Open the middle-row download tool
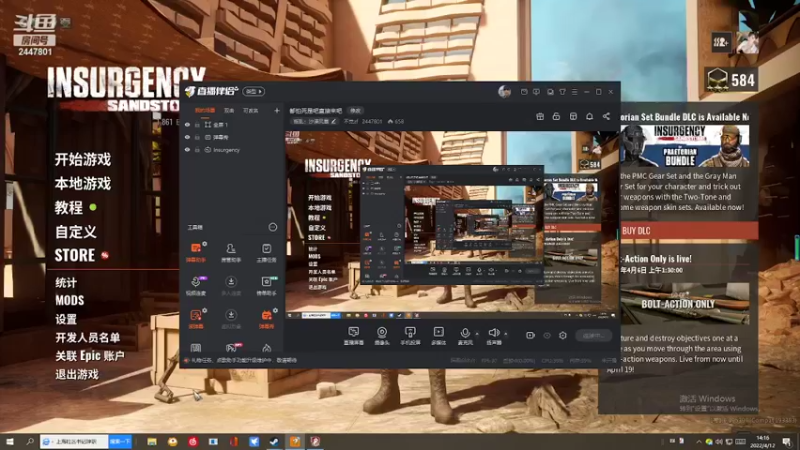This screenshot has height=450, width=800. (x=231, y=286)
